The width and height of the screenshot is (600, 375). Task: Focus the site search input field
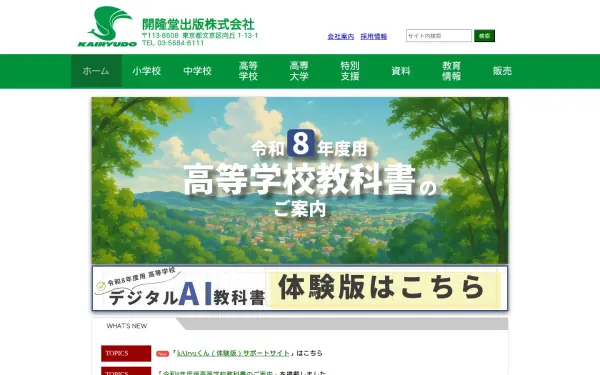pos(439,36)
